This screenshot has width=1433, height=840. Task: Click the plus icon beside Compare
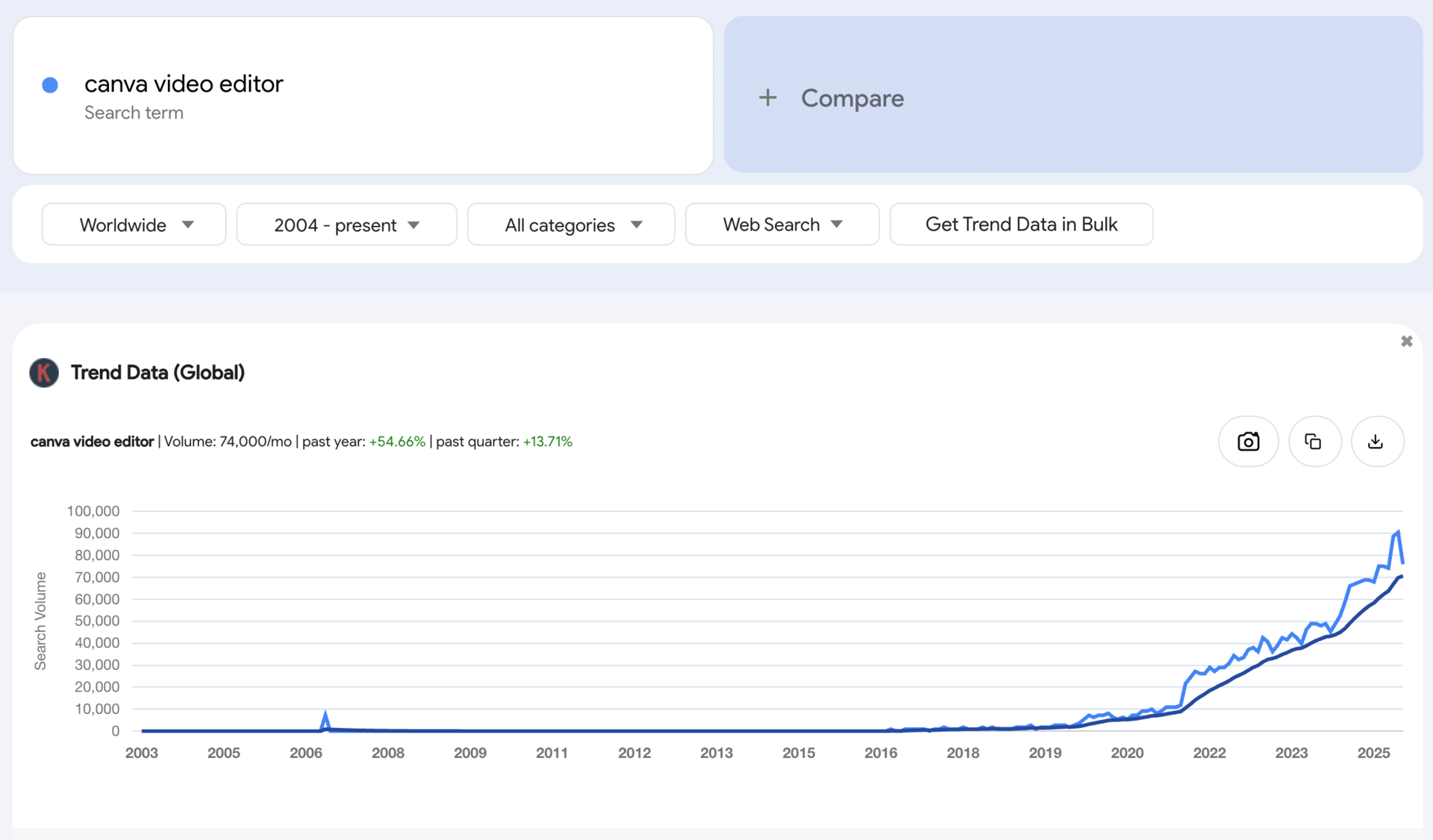(767, 98)
